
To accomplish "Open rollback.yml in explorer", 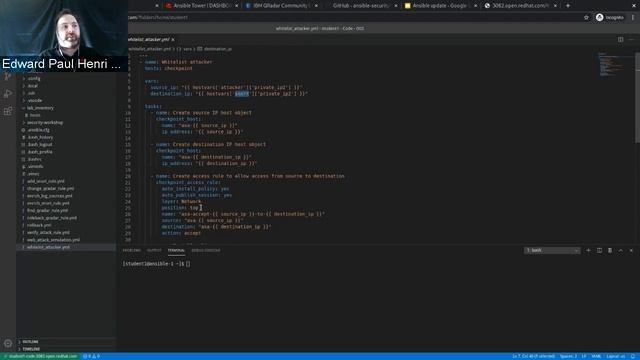I will coord(39,225).
